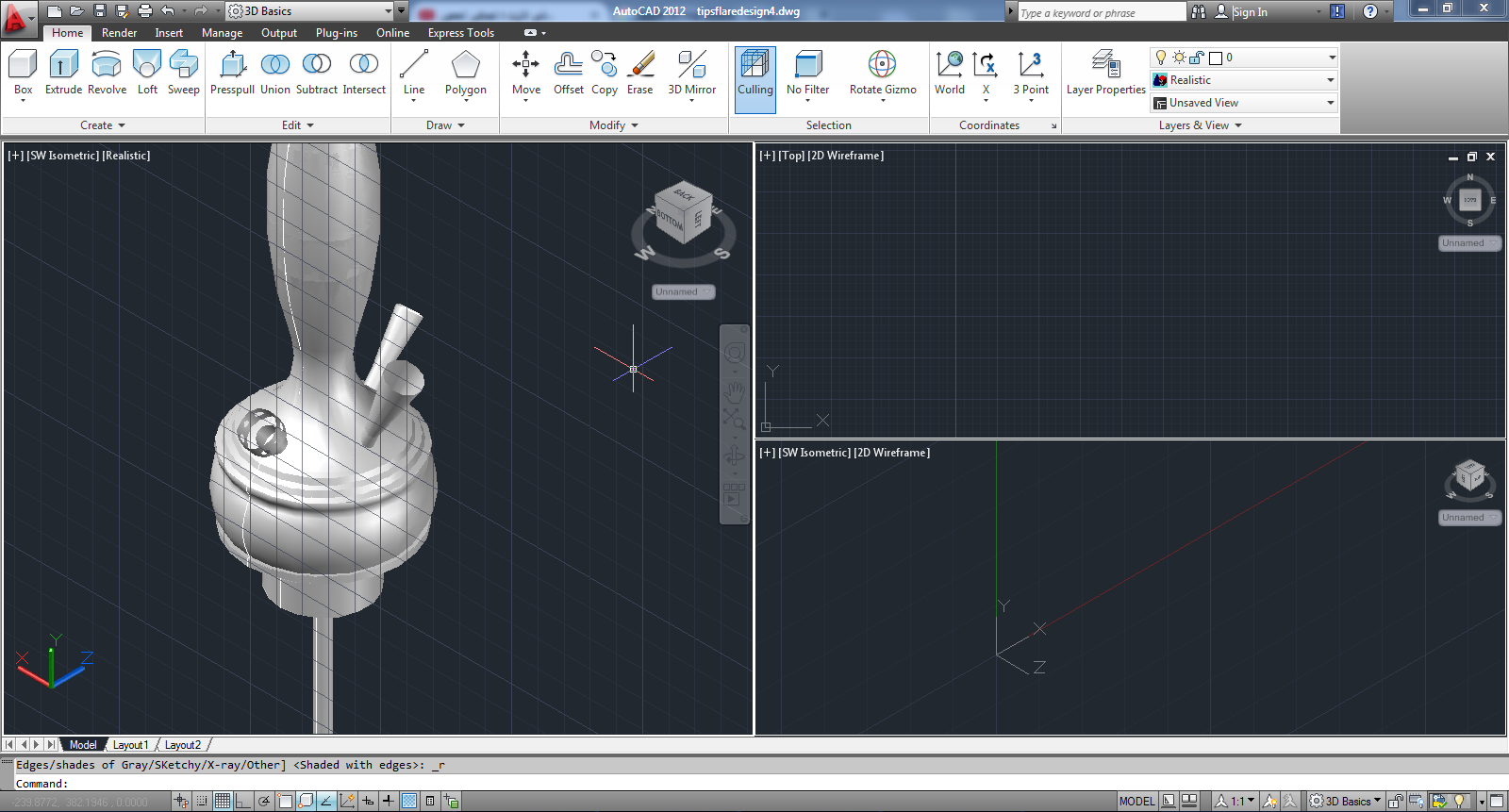Apply the Union boolean tool
This screenshot has width=1509, height=812.
pyautogui.click(x=274, y=74)
